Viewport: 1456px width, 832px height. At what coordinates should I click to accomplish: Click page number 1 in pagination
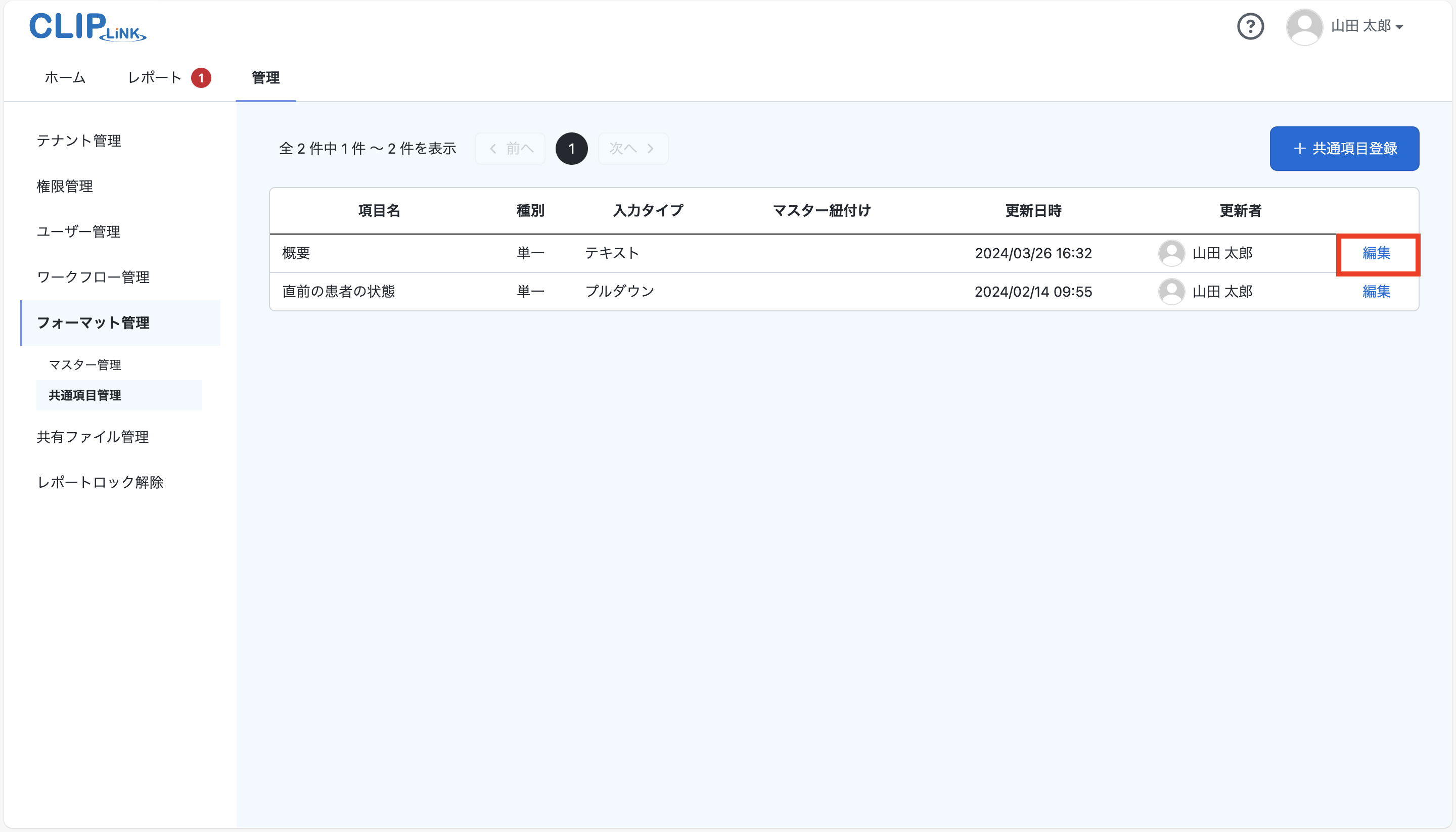pos(571,148)
